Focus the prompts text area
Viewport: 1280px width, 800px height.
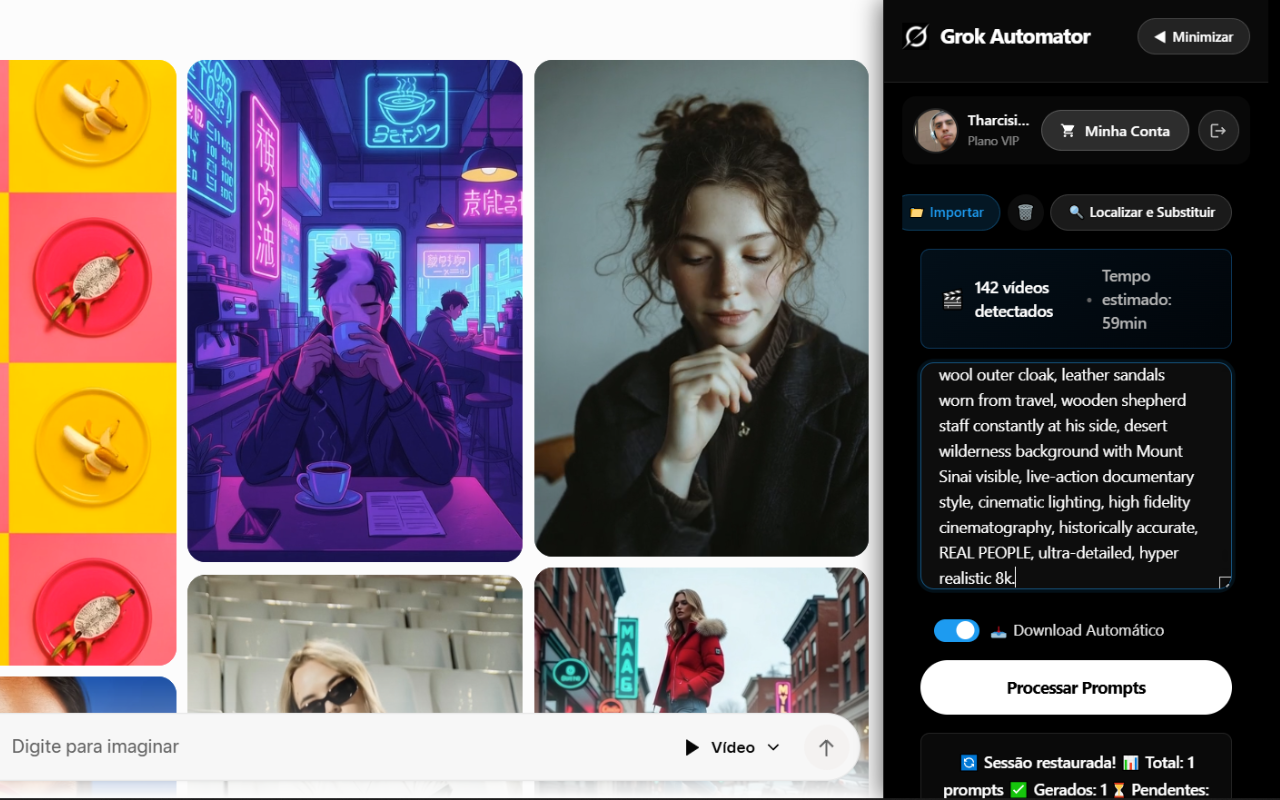tap(1075, 475)
